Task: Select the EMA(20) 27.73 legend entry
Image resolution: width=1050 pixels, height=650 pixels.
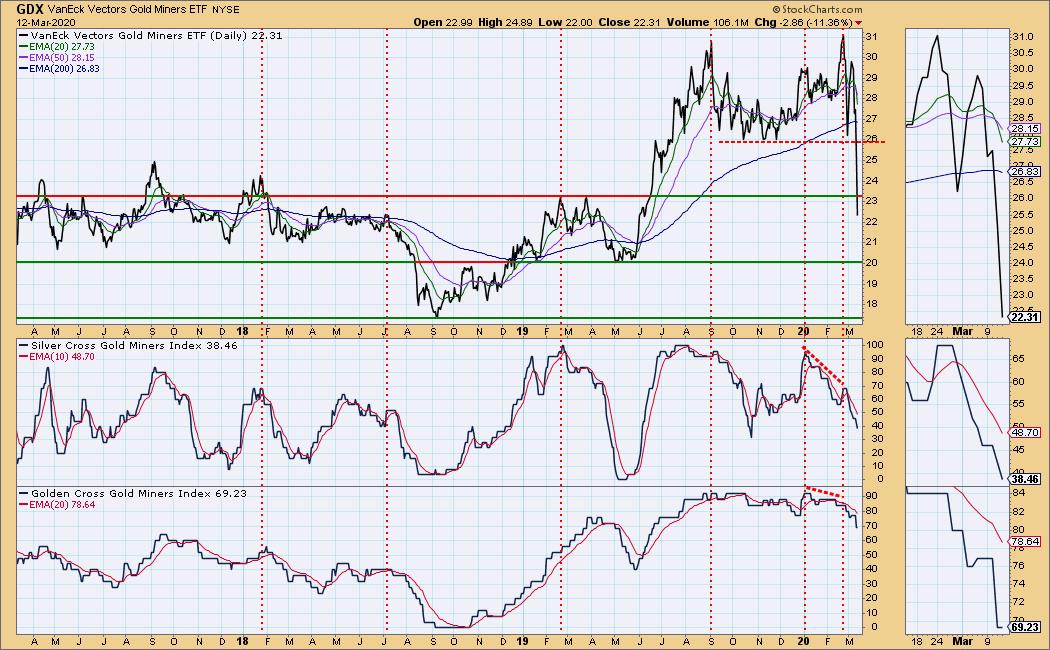Action: 62,47
